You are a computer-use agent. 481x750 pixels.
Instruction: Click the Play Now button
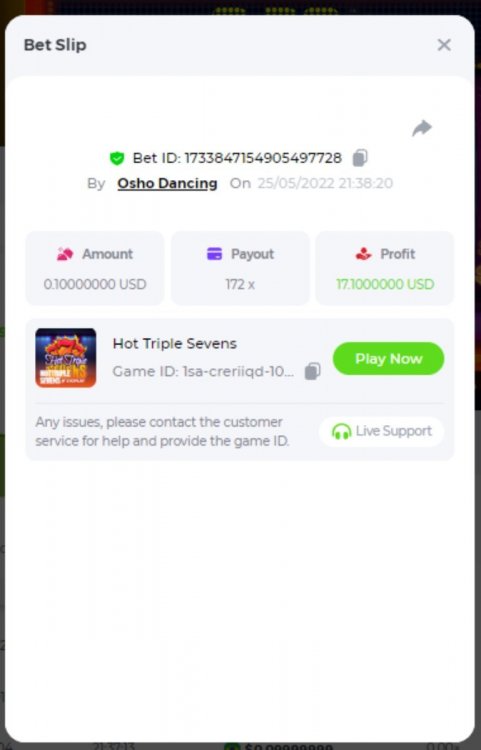(x=388, y=359)
